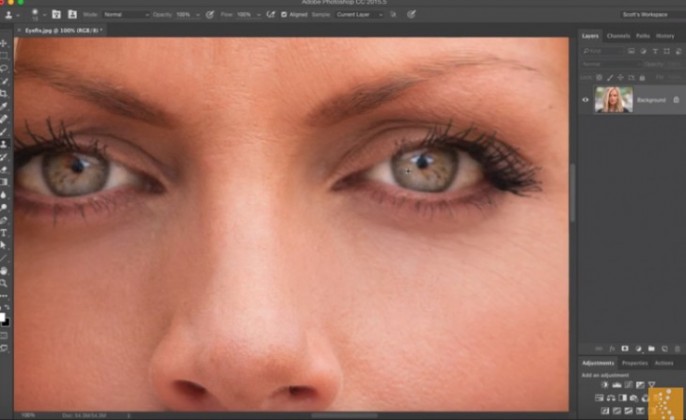686x420 pixels.
Task: Switch to the Properties panel tab
Action: (635, 363)
